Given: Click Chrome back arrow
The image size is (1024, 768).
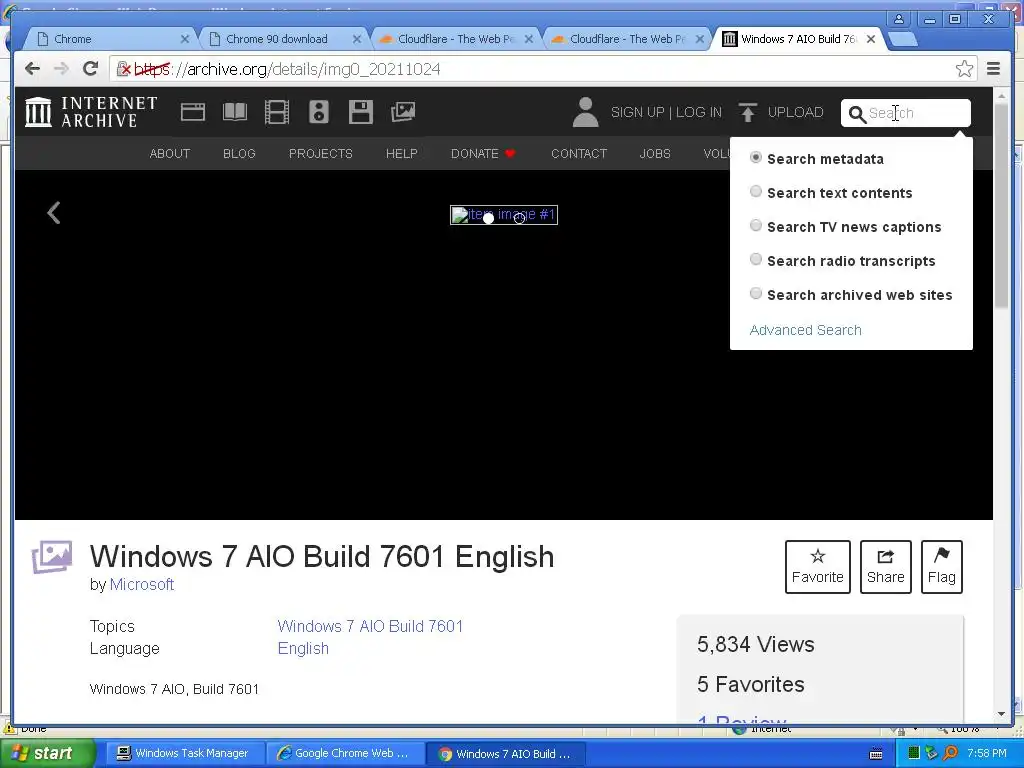Looking at the screenshot, I should coord(32,69).
